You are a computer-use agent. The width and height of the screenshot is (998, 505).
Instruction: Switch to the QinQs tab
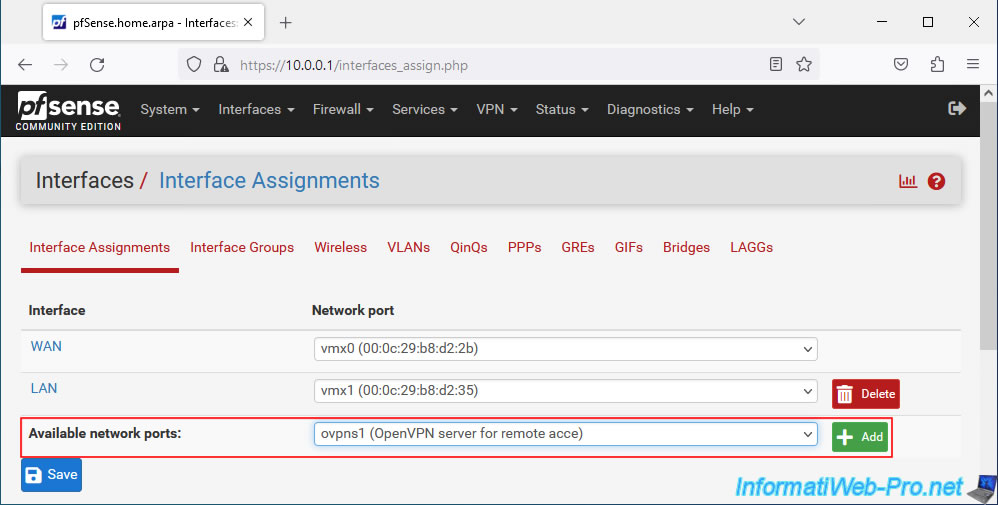[x=468, y=248]
